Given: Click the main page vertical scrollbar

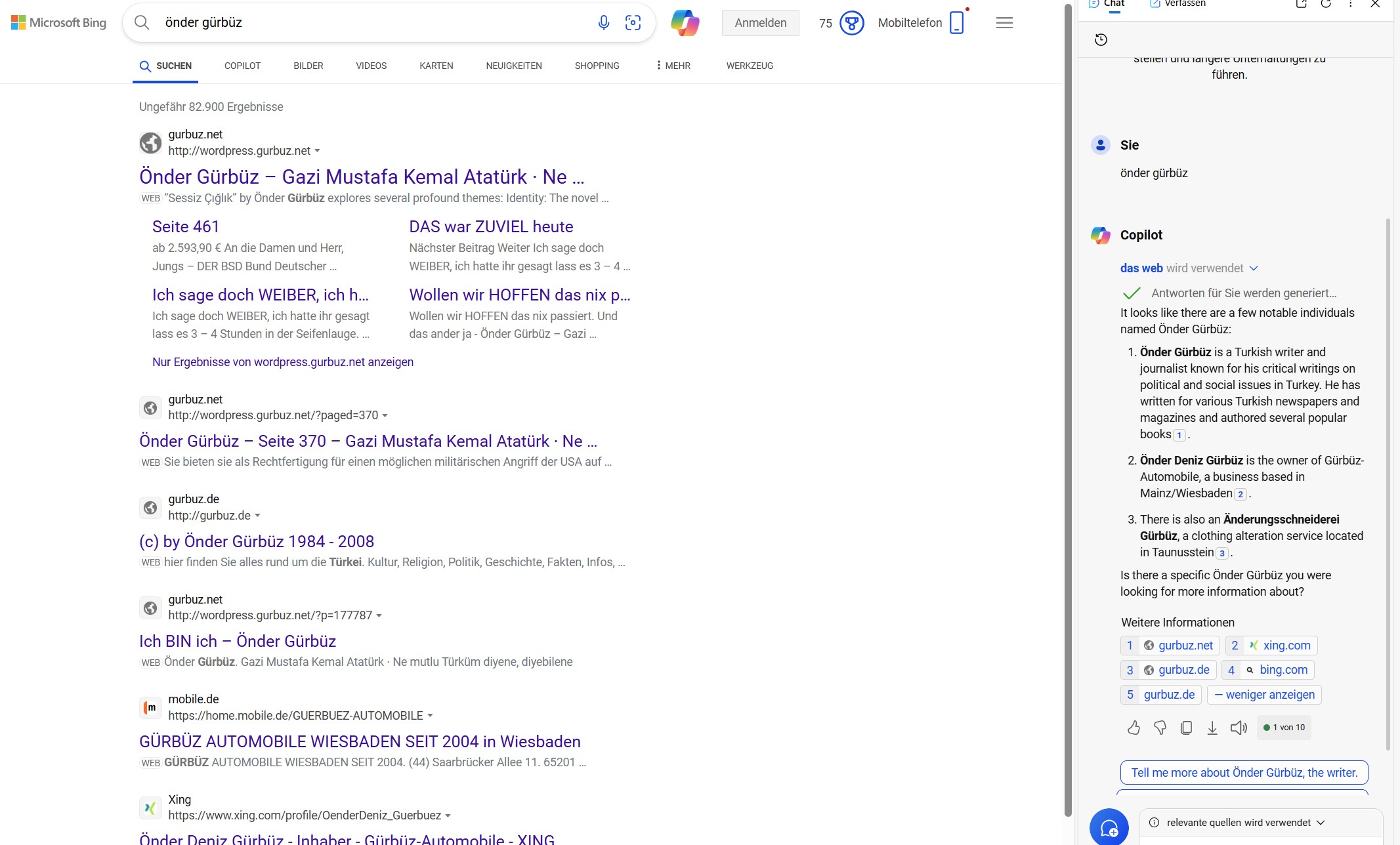Looking at the screenshot, I should (x=1068, y=410).
